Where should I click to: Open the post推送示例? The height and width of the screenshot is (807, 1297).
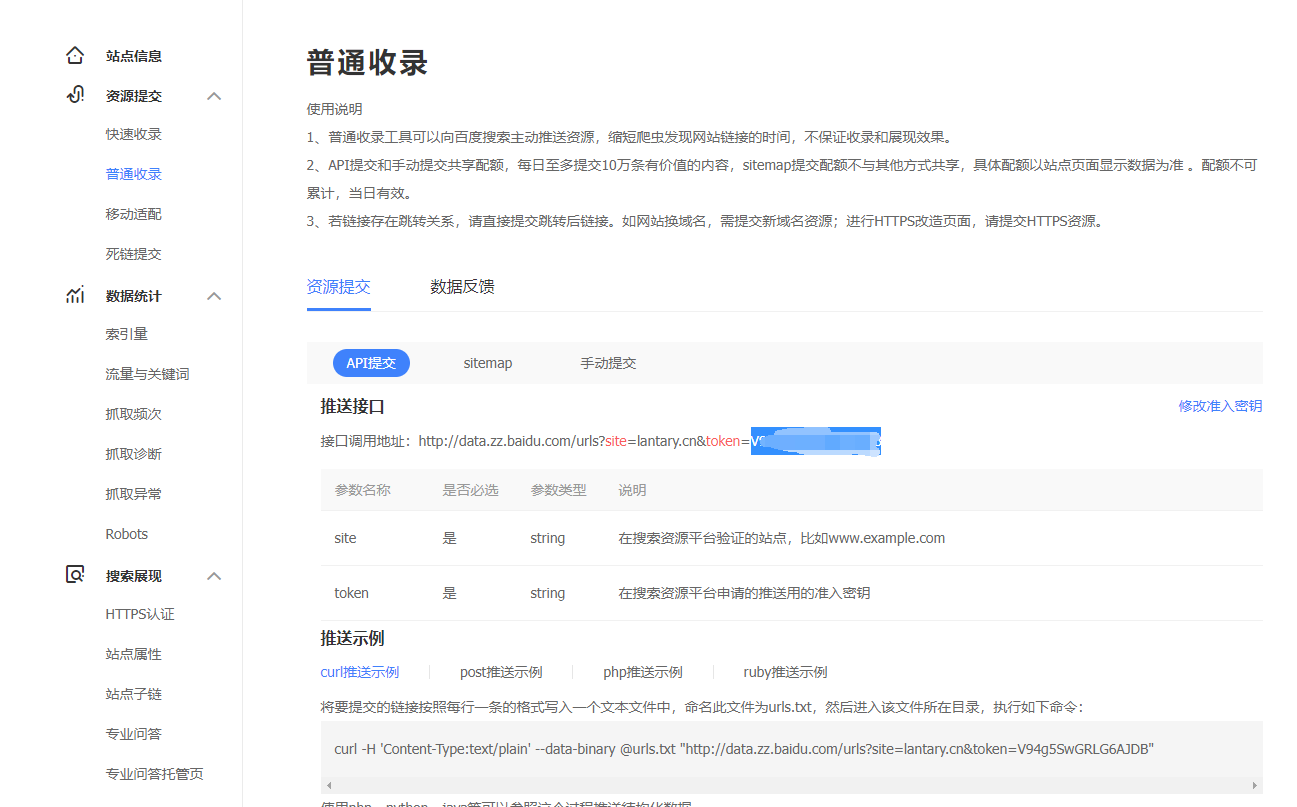pyautogui.click(x=501, y=671)
